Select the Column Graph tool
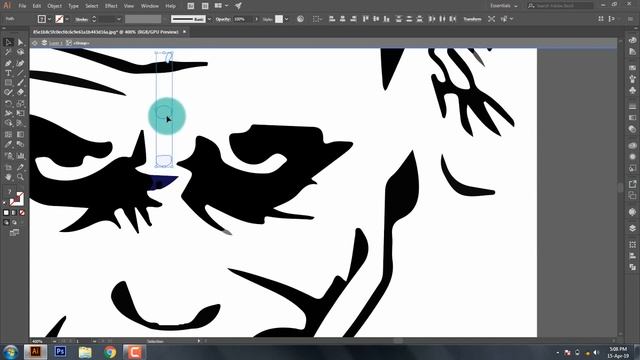Screen dimensions: 640x360 (20, 156)
